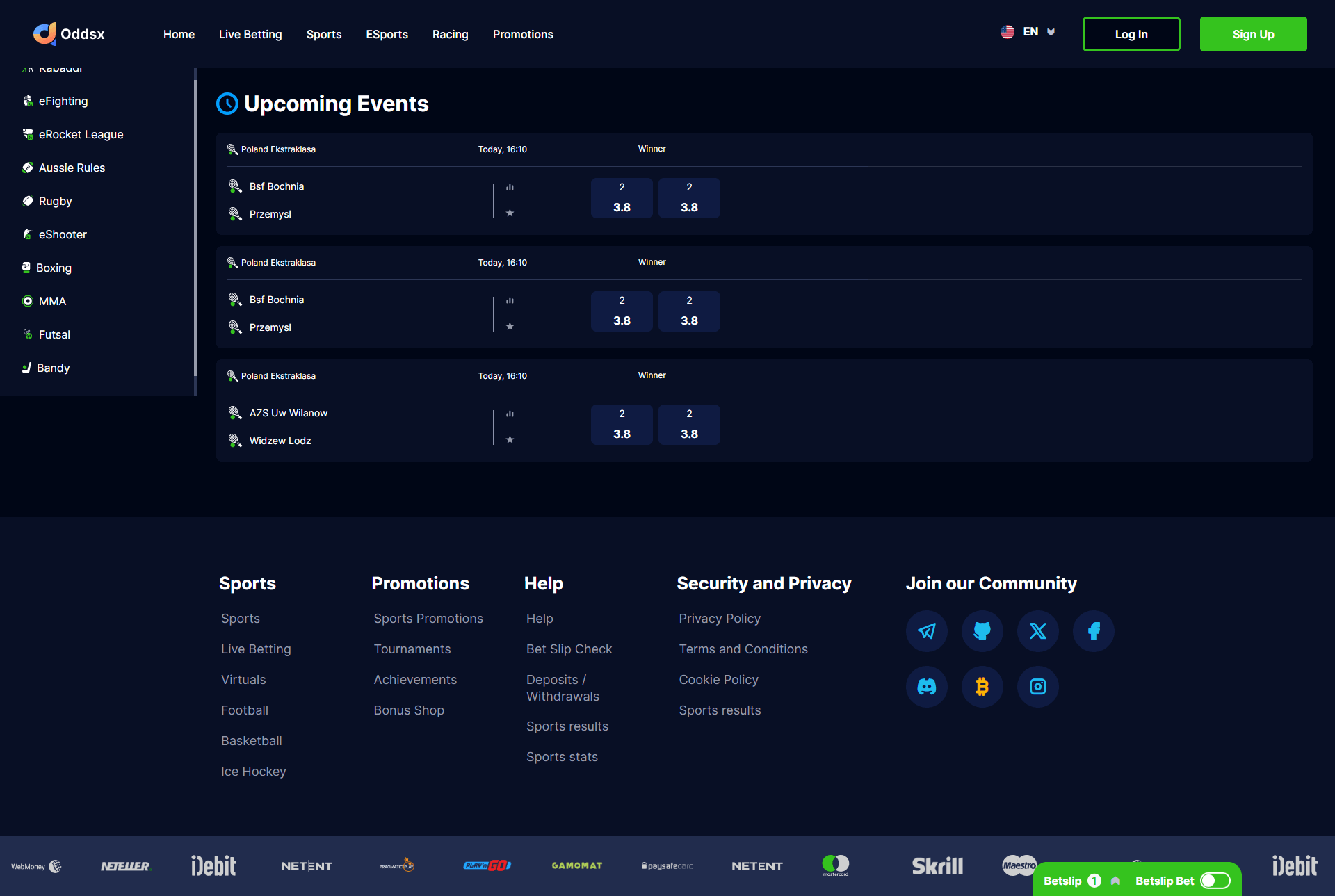Click the X (Twitter) social icon
1335x896 pixels.
coord(1037,631)
